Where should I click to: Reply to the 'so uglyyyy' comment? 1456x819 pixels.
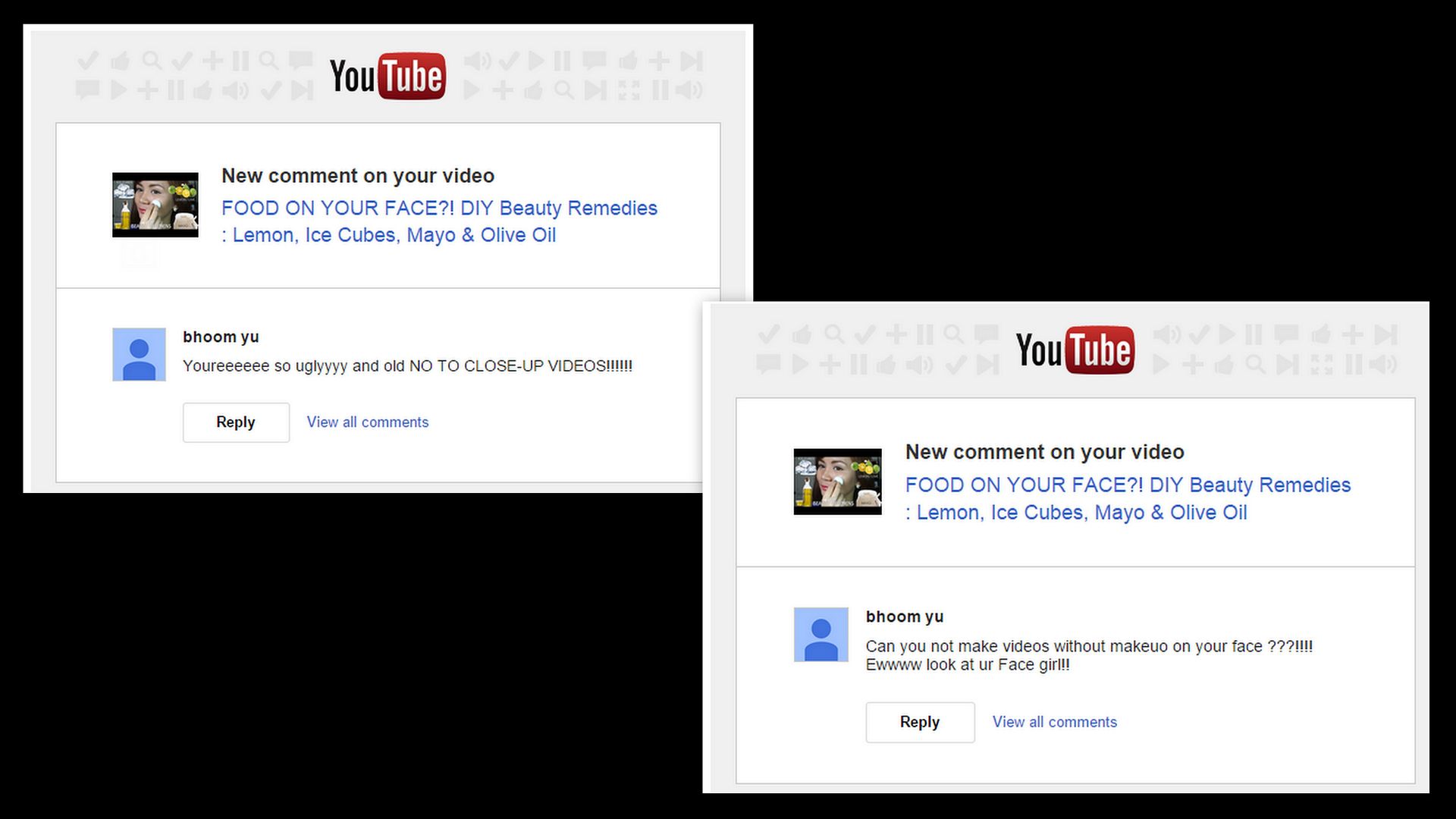[x=236, y=422]
